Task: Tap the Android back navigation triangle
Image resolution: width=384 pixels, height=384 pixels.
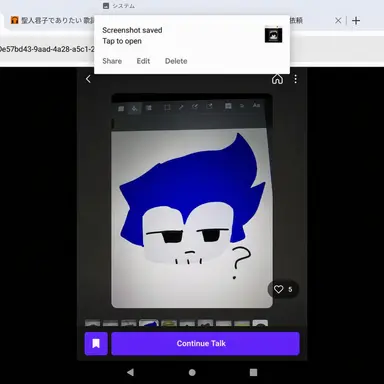Action: 130,372
